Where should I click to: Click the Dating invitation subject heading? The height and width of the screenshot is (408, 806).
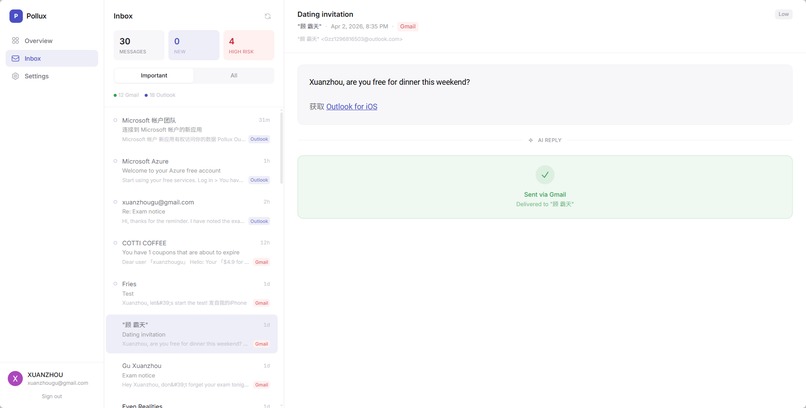pyautogui.click(x=325, y=14)
